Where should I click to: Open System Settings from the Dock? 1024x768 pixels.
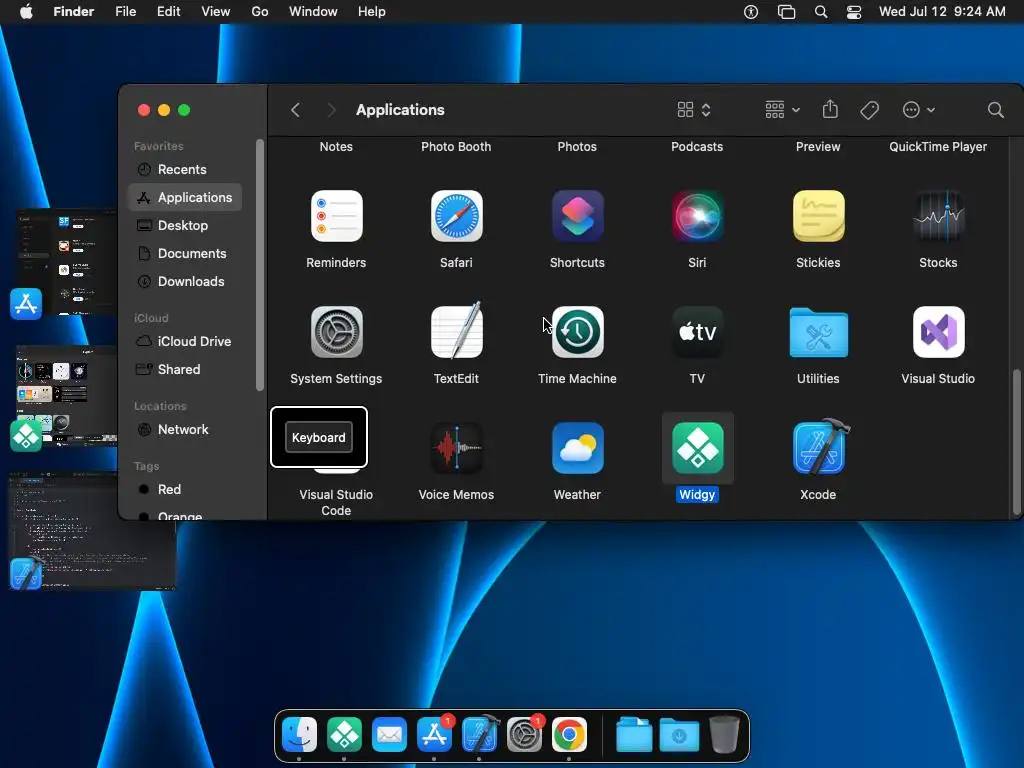[x=524, y=735]
